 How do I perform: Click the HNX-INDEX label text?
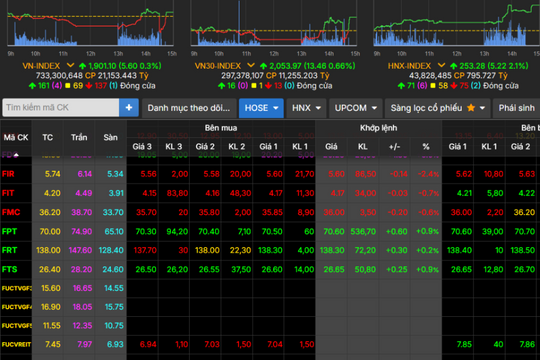click(409, 66)
